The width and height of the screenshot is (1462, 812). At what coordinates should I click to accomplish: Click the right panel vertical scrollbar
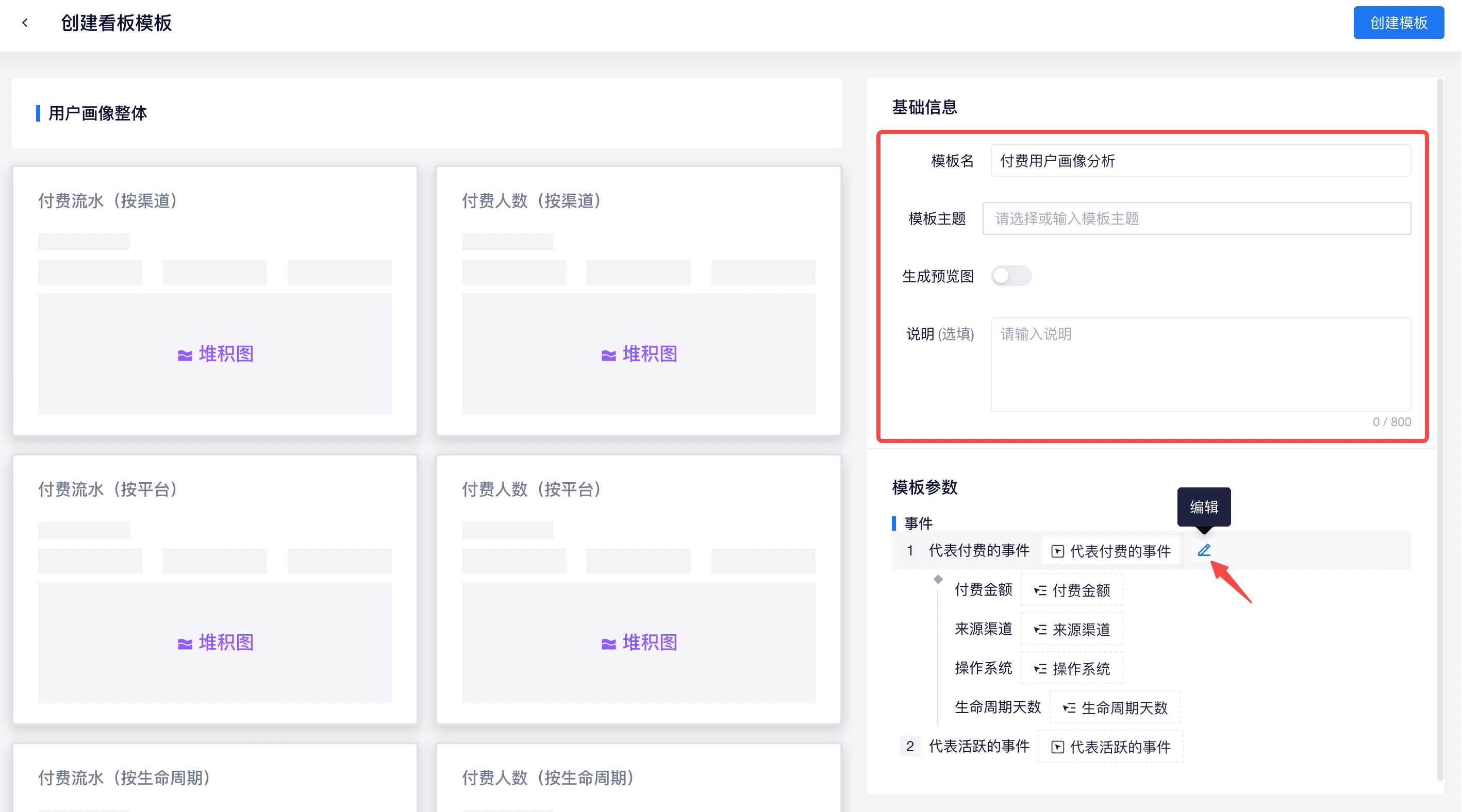[1439, 431]
